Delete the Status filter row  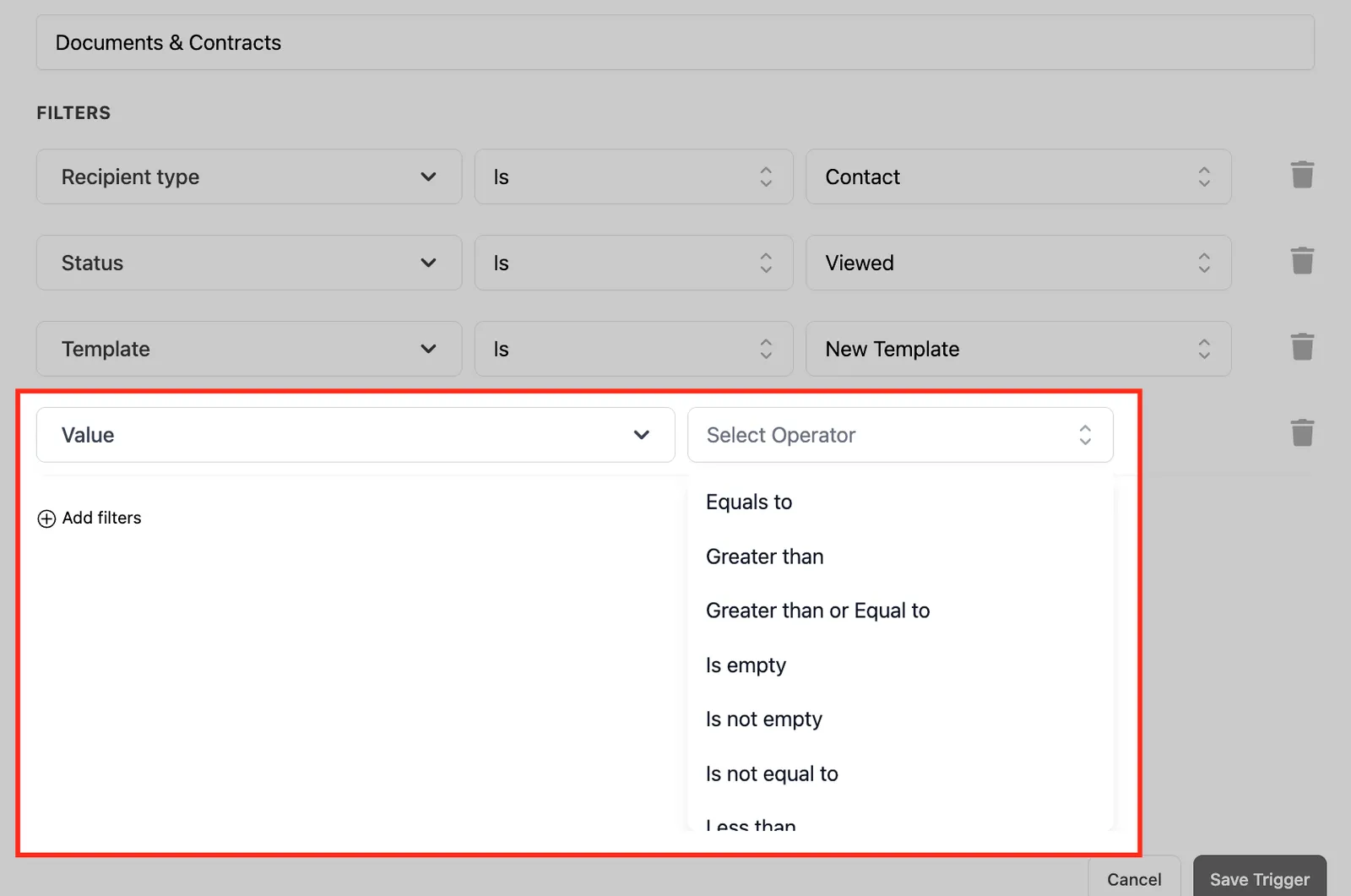[x=1302, y=261]
